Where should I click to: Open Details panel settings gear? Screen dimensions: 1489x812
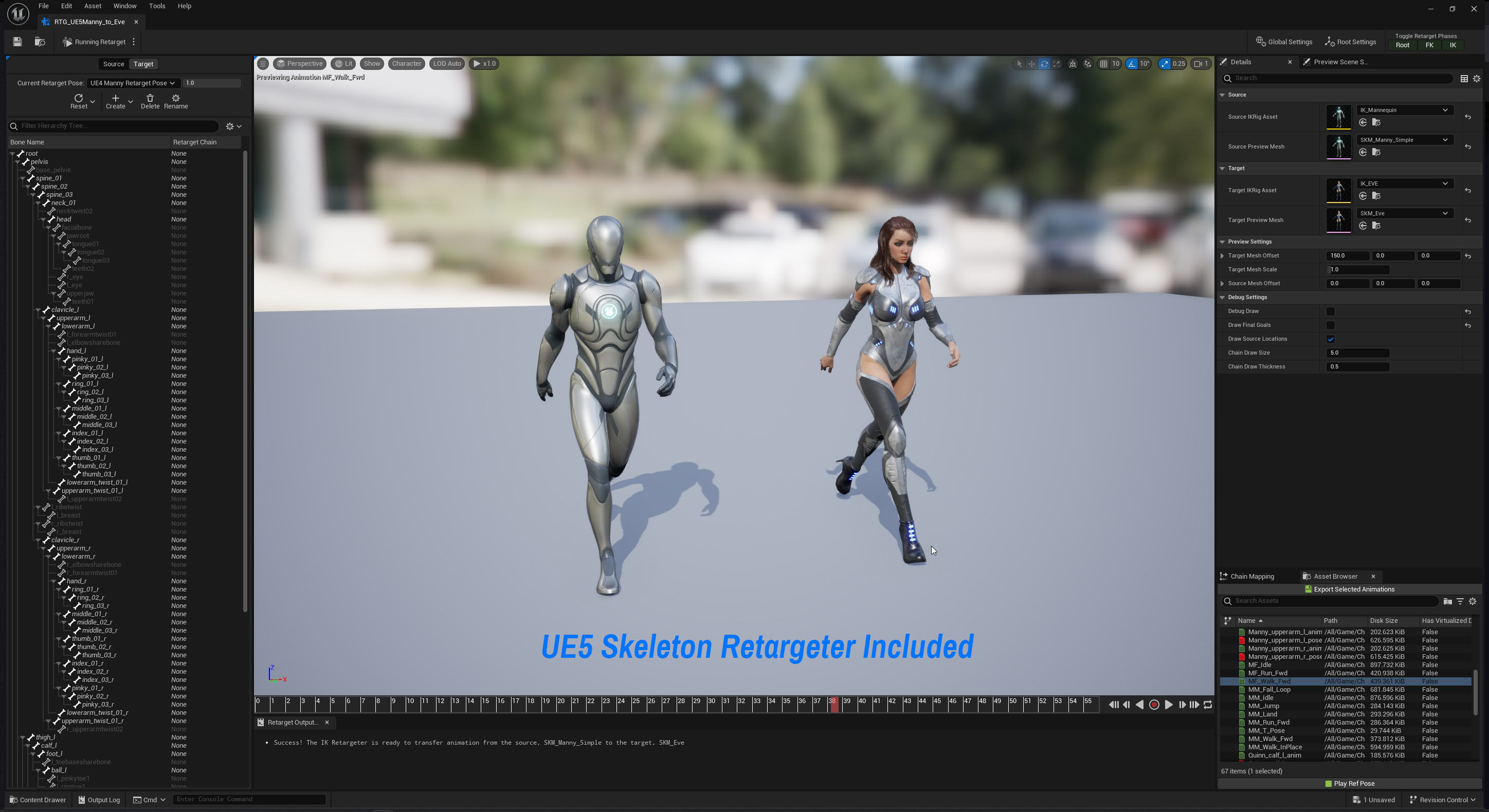tap(1477, 79)
